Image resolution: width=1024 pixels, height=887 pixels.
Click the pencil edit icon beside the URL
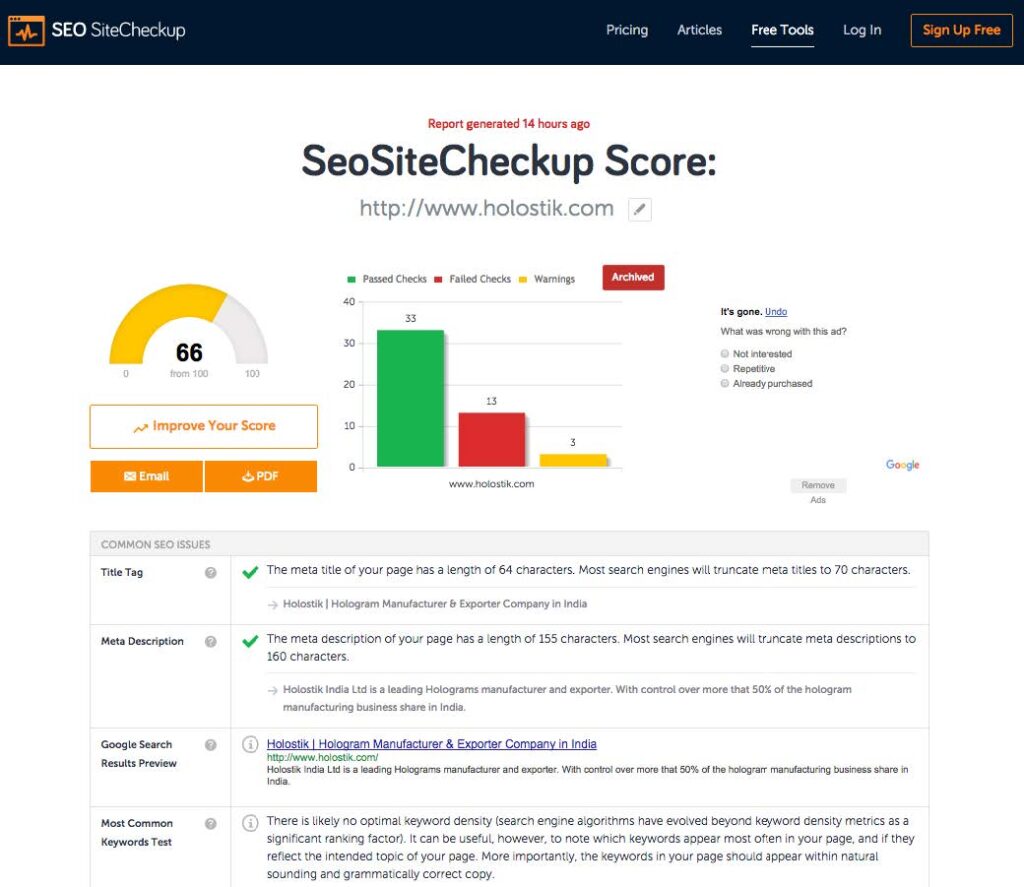[x=639, y=210]
